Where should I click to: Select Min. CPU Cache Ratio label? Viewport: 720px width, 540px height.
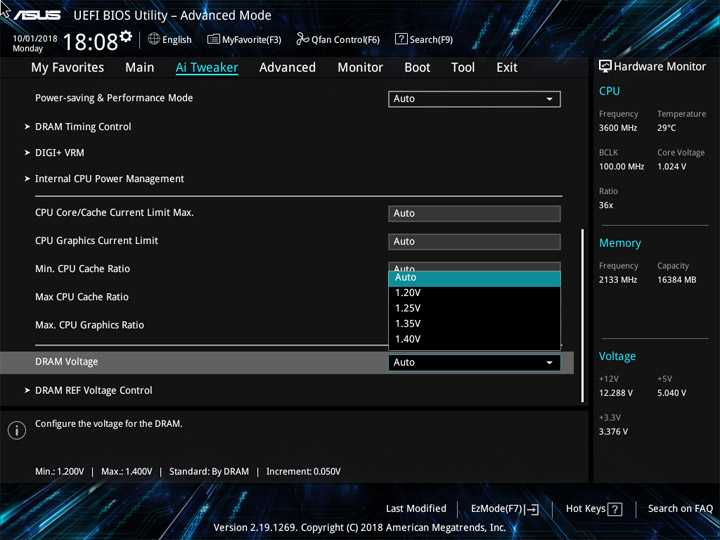(x=83, y=269)
